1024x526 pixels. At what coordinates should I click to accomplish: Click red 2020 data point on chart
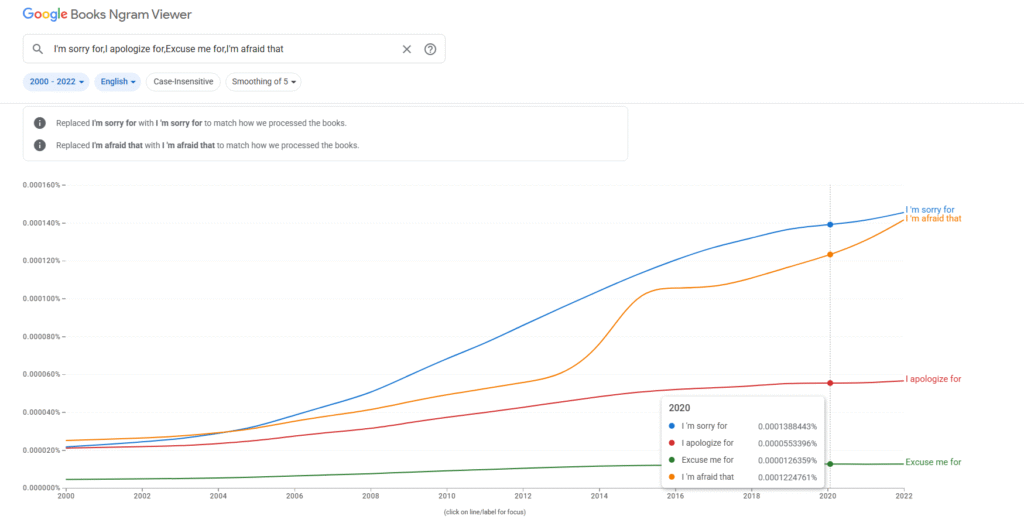click(830, 383)
